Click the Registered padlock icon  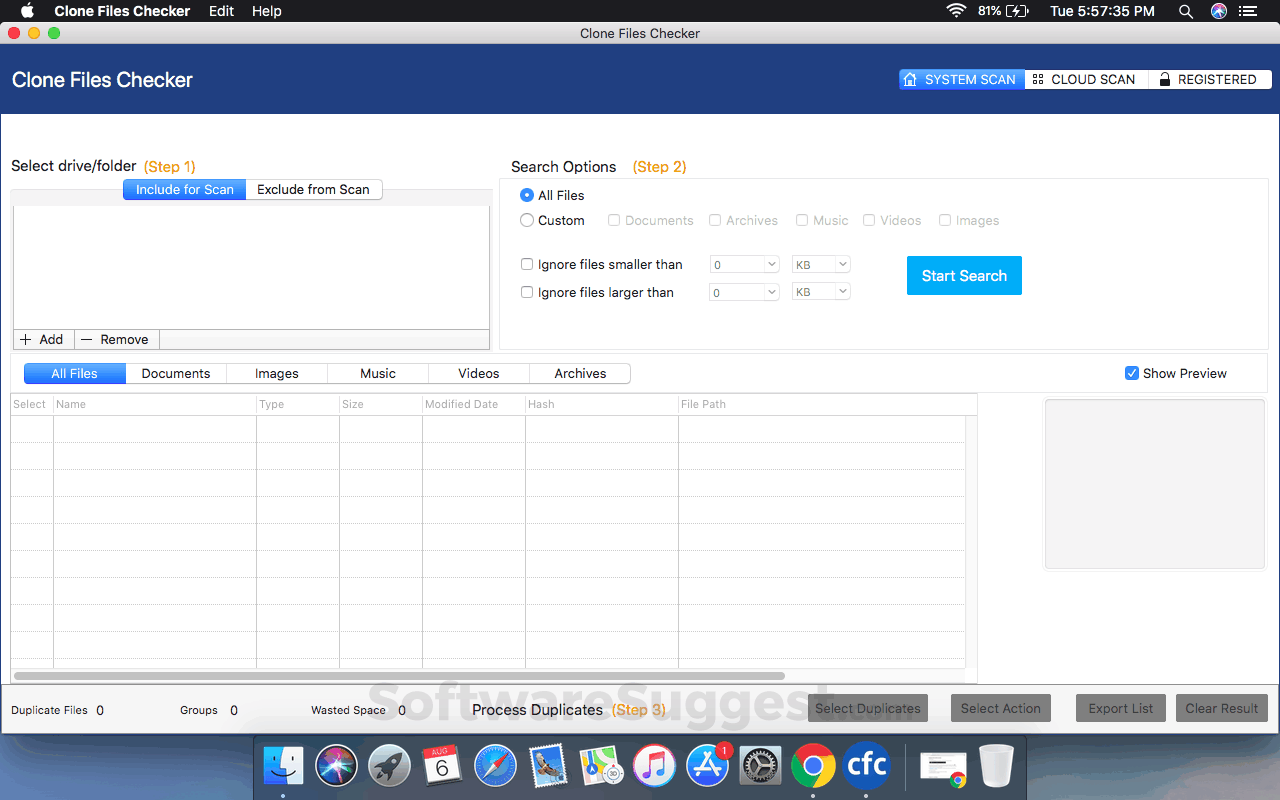pos(1164,79)
